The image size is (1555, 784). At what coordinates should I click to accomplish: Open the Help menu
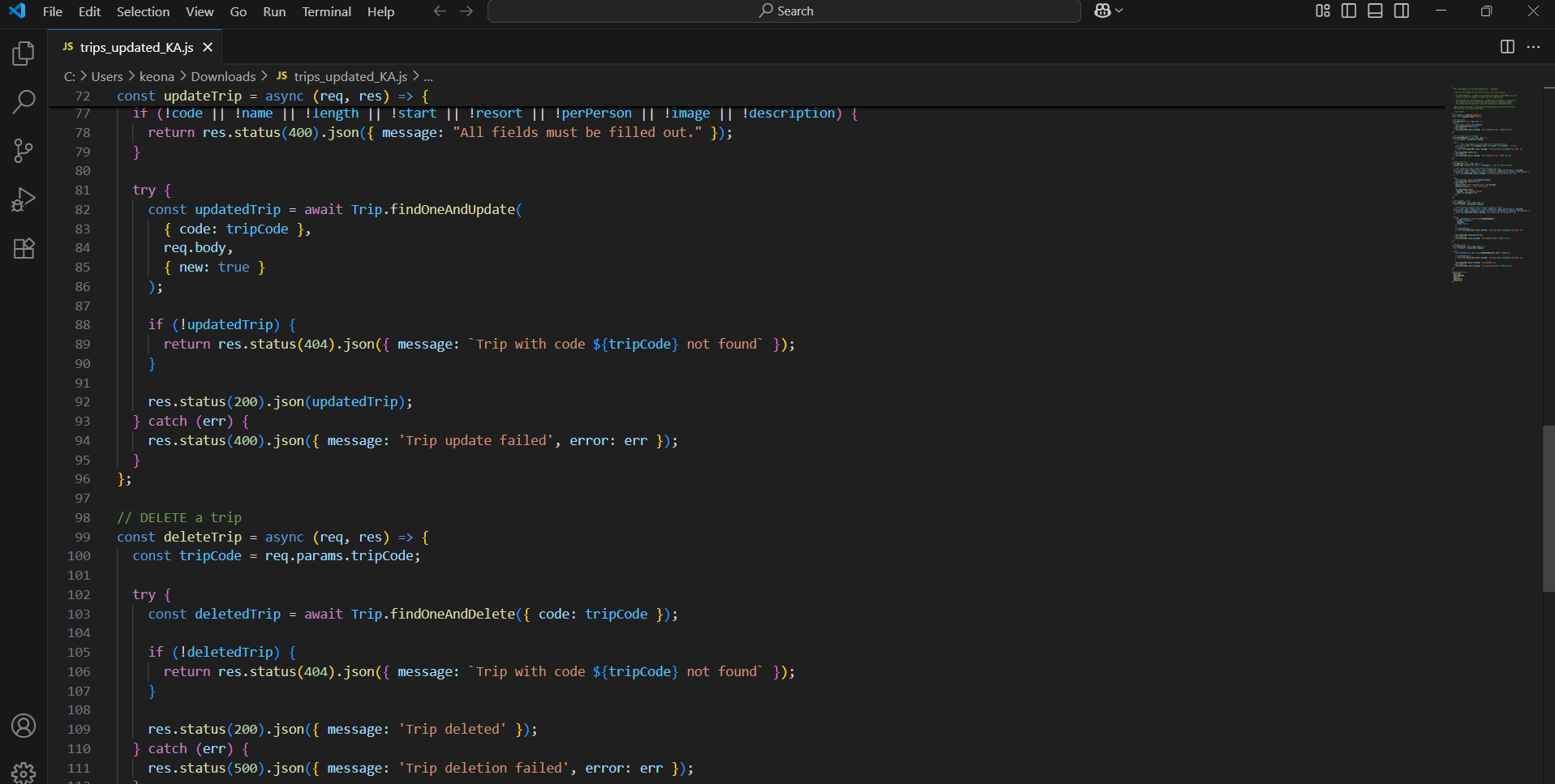[380, 11]
